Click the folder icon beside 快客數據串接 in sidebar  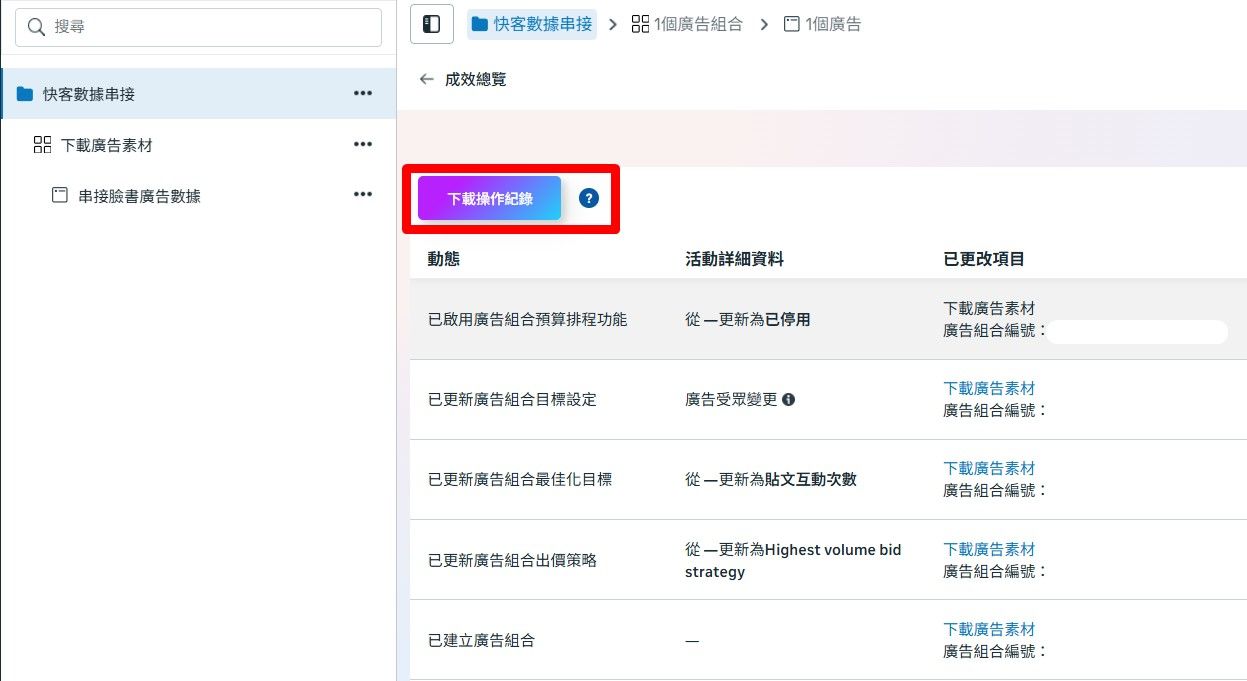[25, 94]
